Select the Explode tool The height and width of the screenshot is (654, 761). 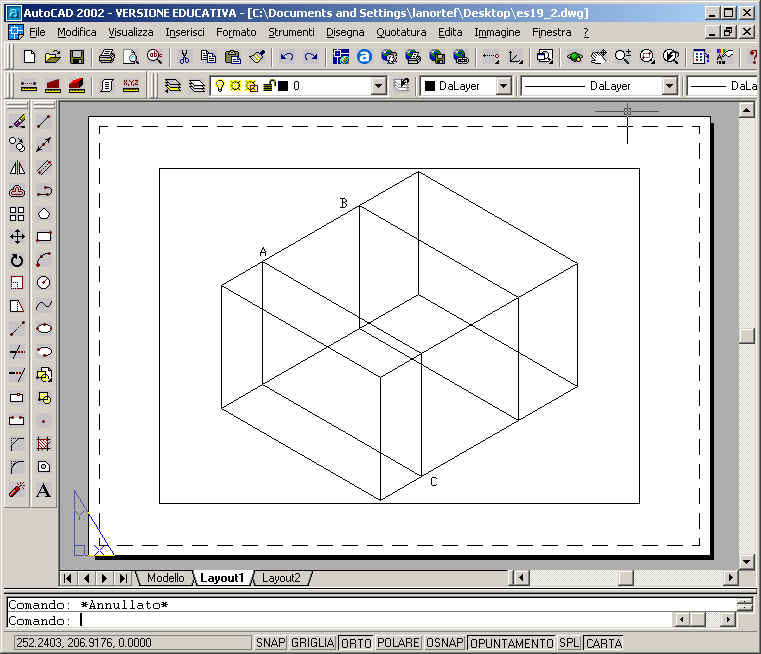coord(17,490)
